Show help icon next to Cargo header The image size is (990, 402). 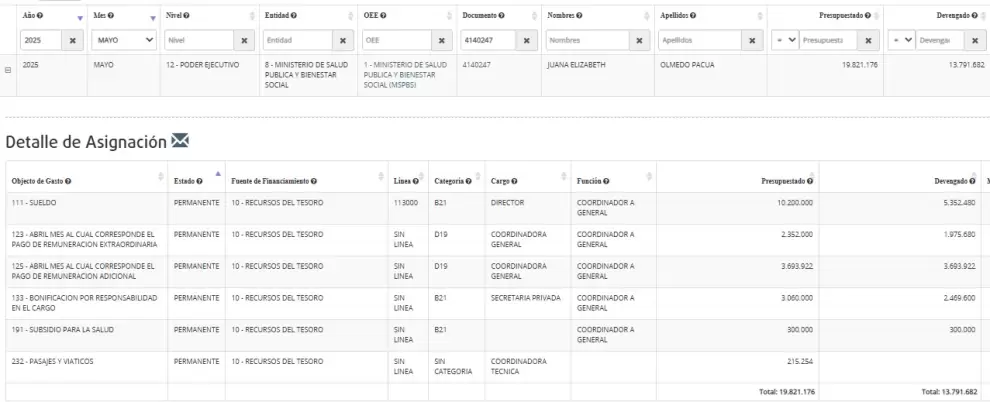(515, 181)
